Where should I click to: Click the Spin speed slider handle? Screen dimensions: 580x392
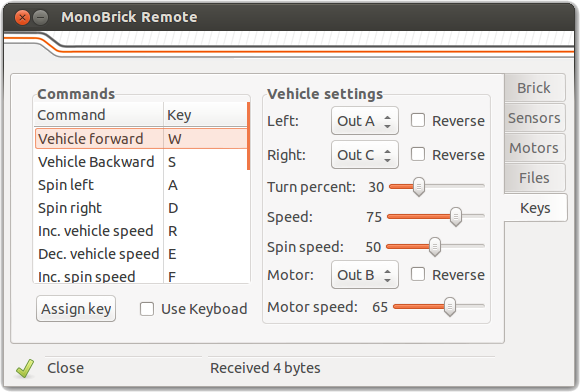pyautogui.click(x=435, y=247)
